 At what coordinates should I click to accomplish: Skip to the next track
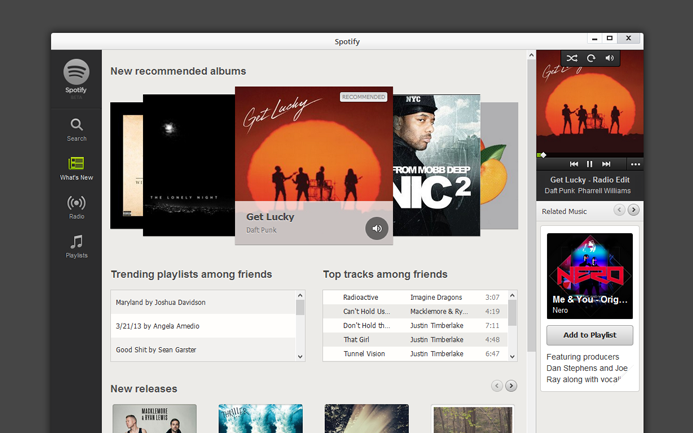click(x=606, y=164)
